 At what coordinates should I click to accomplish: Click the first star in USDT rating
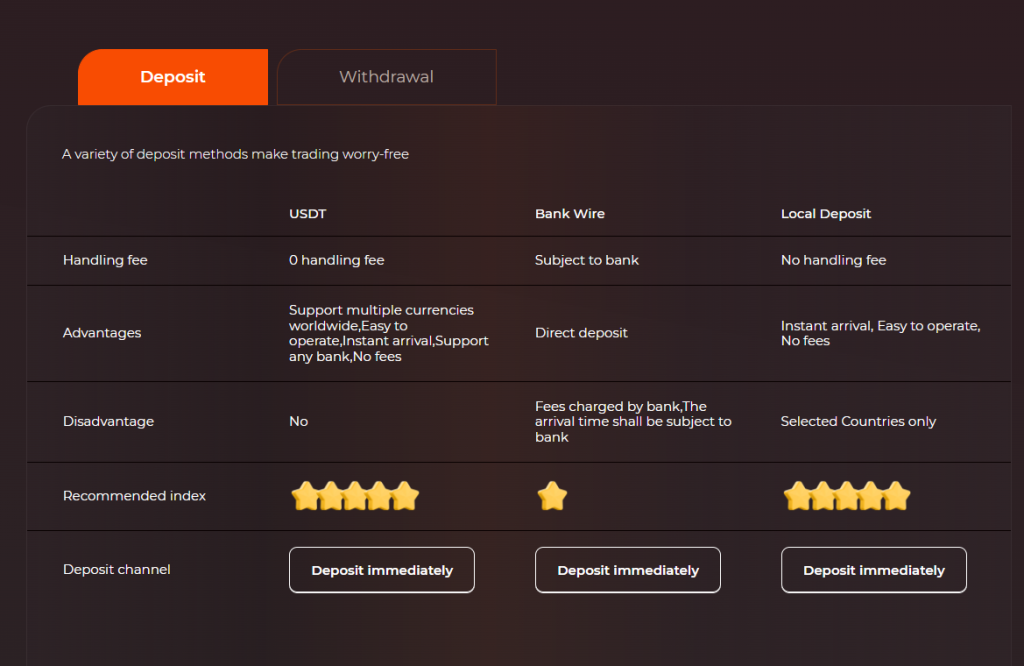[x=305, y=496]
